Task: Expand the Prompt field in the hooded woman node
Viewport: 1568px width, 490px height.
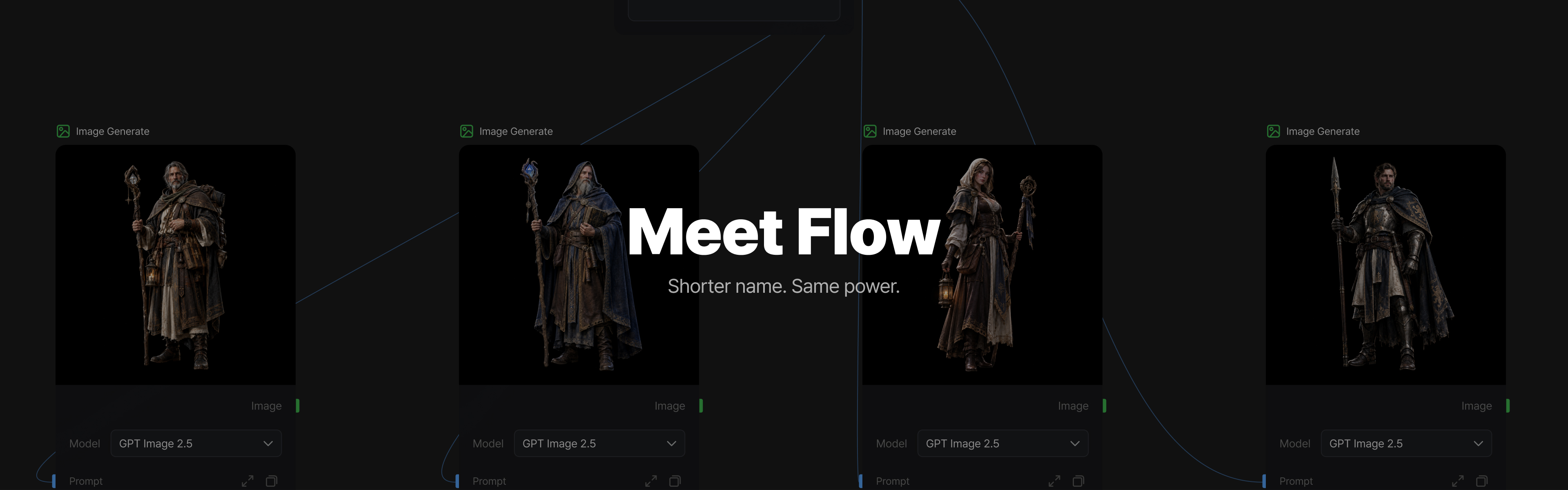Action: [1055, 481]
